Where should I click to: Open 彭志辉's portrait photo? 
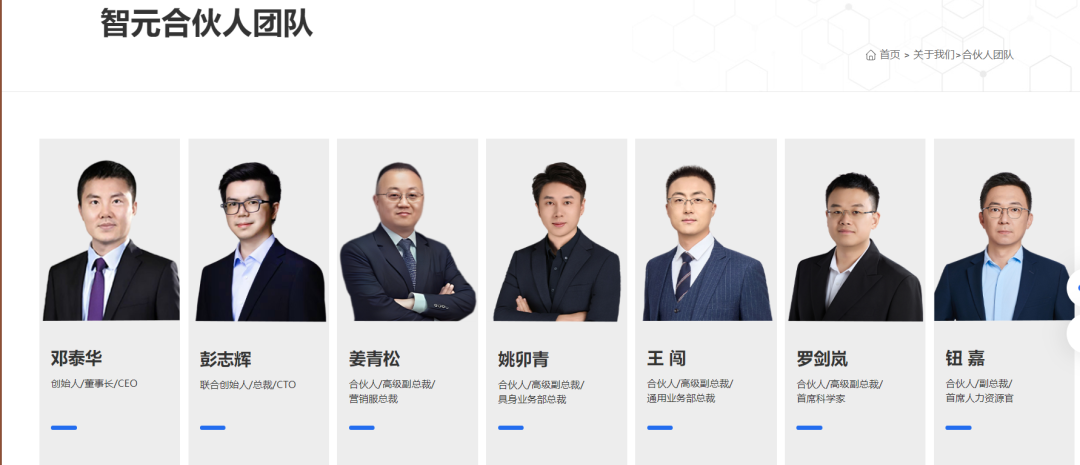(x=260, y=242)
